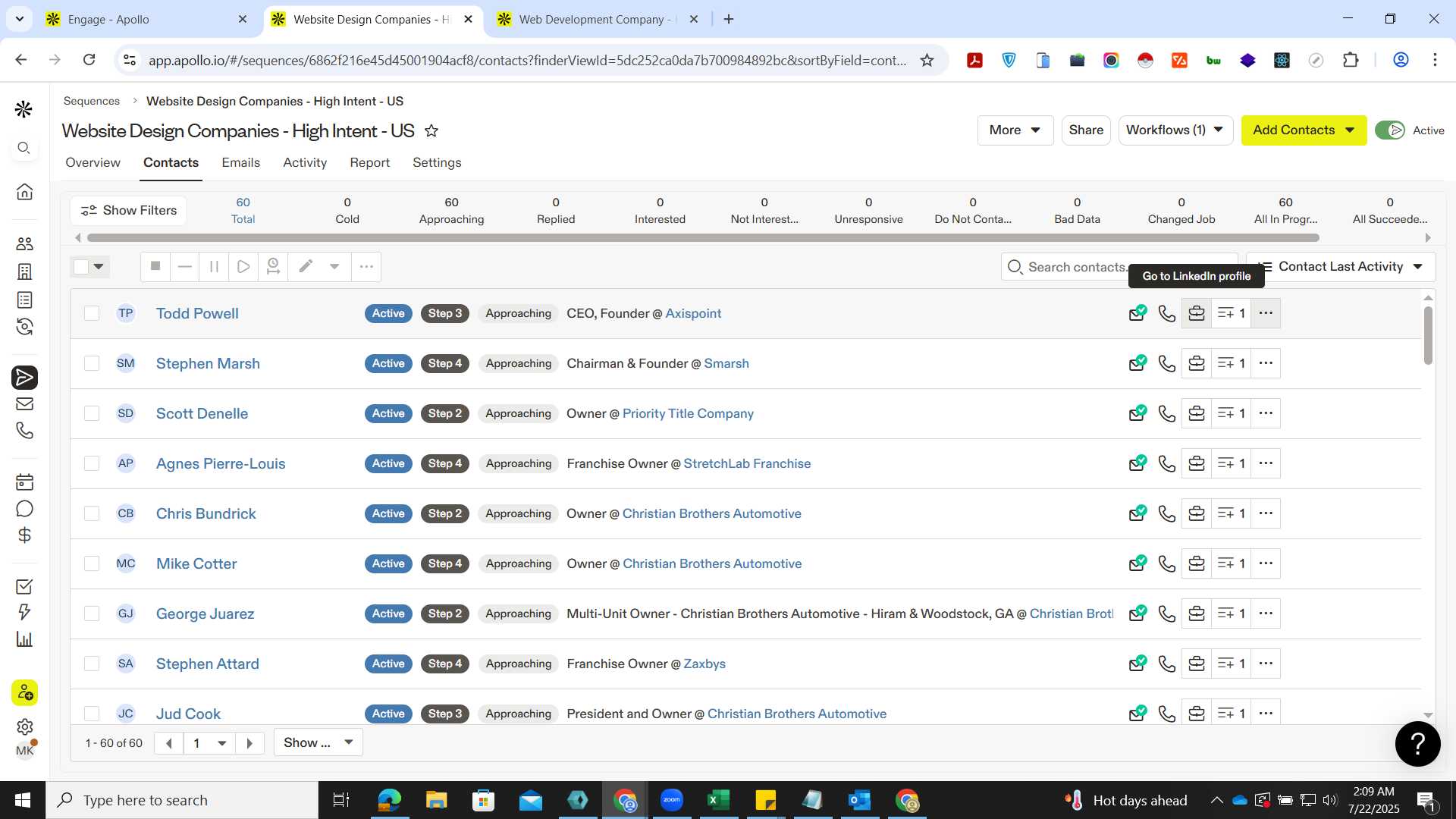Go to Home icon in sidebar
1456x819 pixels.
pos(24,191)
